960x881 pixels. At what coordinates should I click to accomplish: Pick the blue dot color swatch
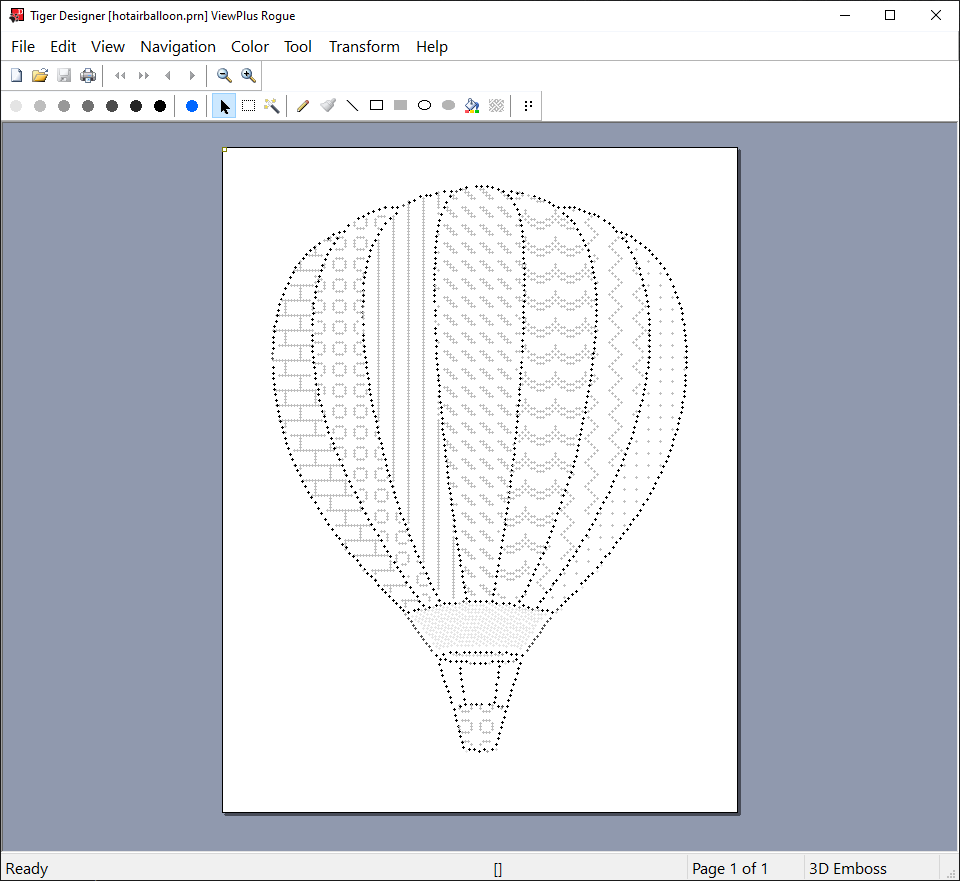tap(192, 106)
